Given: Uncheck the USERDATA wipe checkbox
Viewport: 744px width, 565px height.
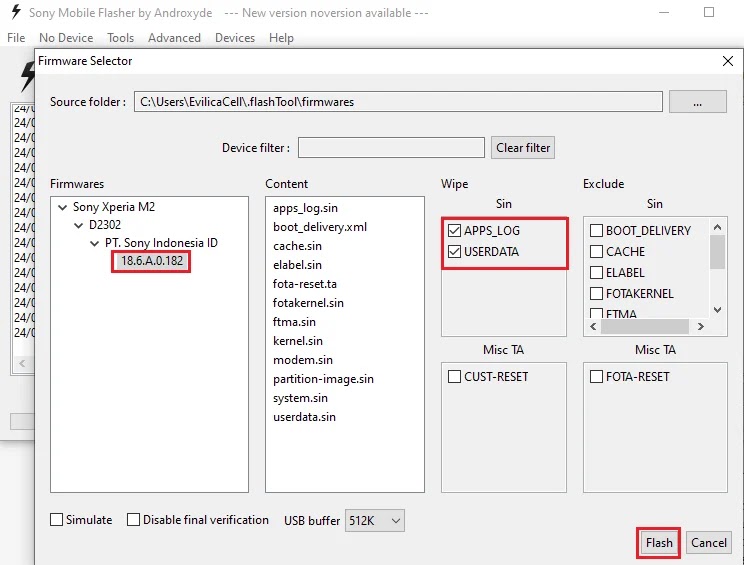Looking at the screenshot, I should coord(456,252).
